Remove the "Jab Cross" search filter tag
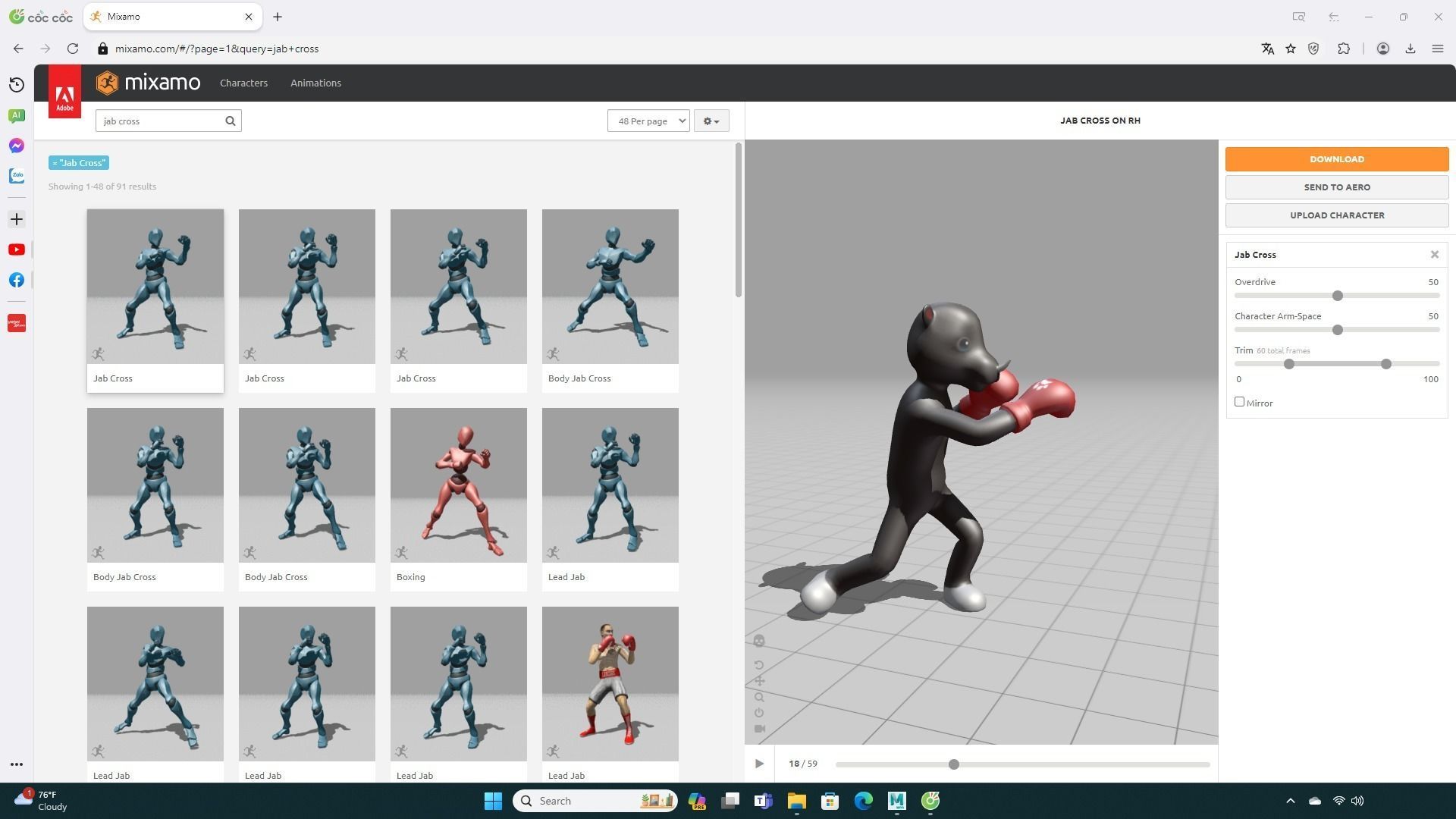The width and height of the screenshot is (1456, 819). [x=56, y=163]
